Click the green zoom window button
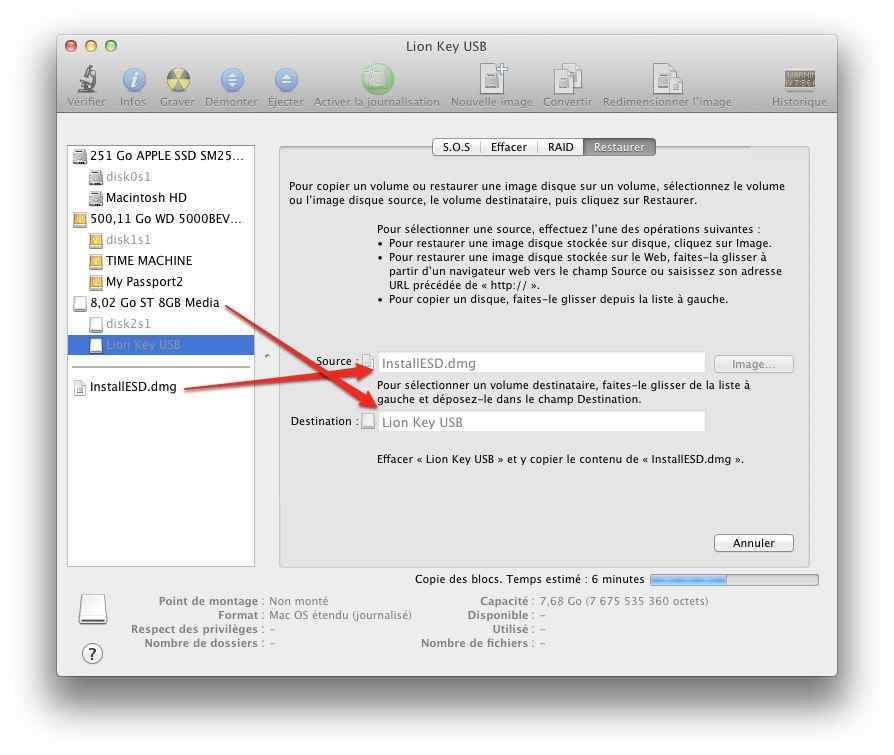 (111, 46)
